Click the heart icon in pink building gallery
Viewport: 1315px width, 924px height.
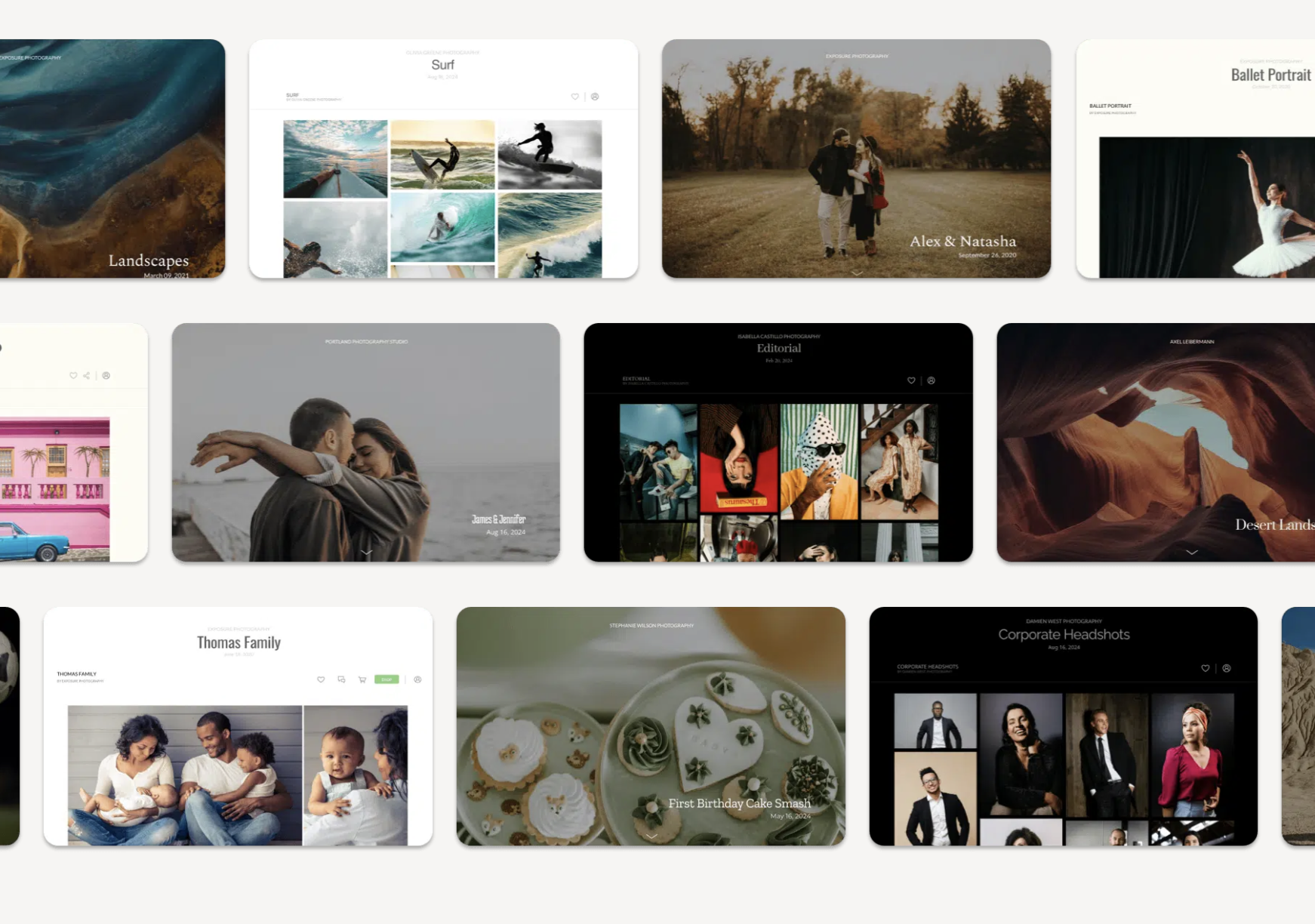click(x=73, y=375)
